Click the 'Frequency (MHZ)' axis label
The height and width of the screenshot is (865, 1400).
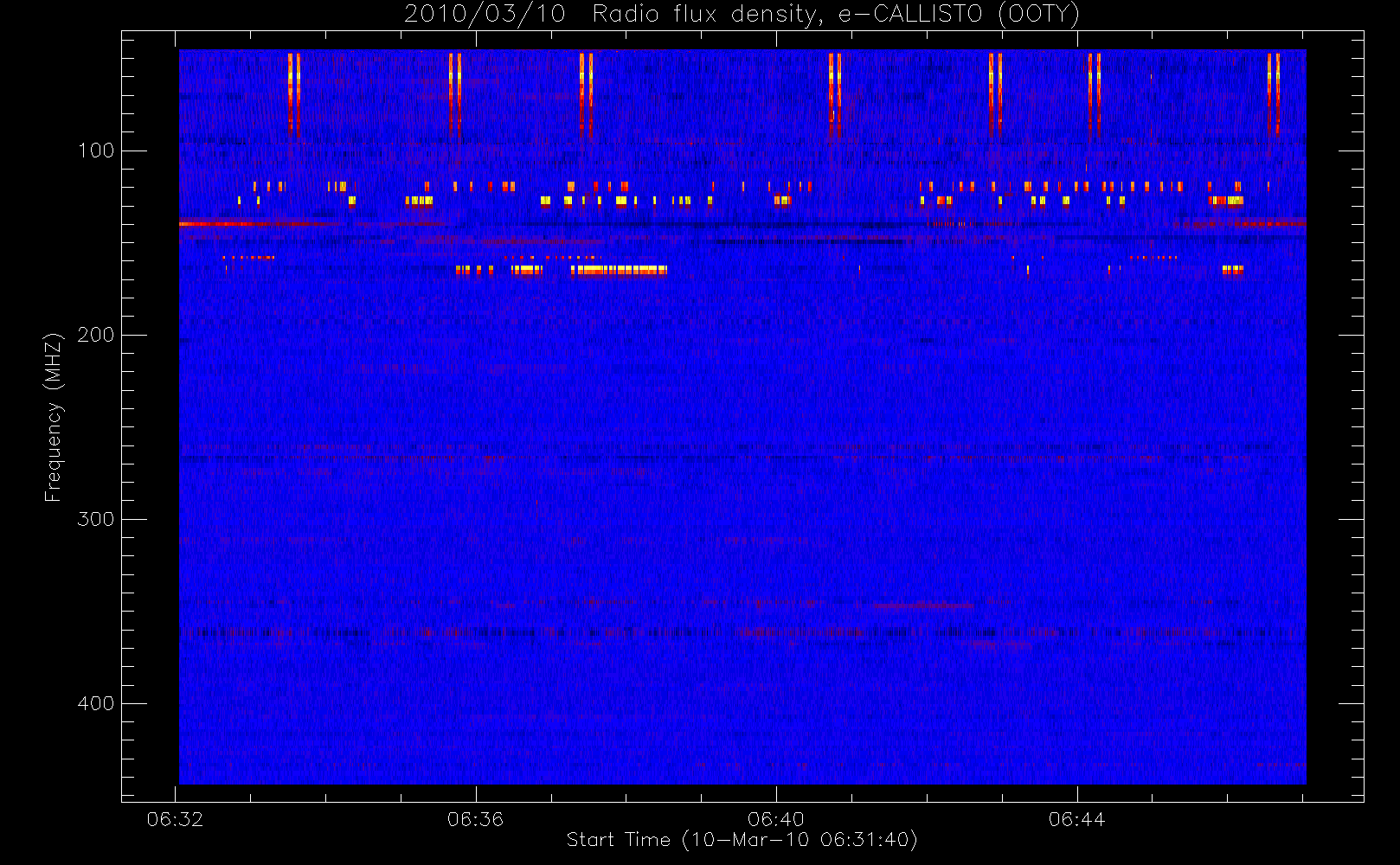click(54, 417)
